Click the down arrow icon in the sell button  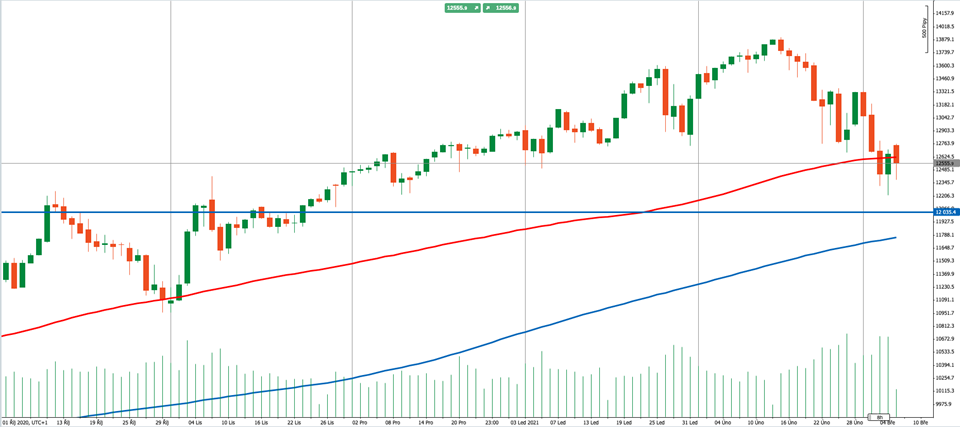[474, 8]
